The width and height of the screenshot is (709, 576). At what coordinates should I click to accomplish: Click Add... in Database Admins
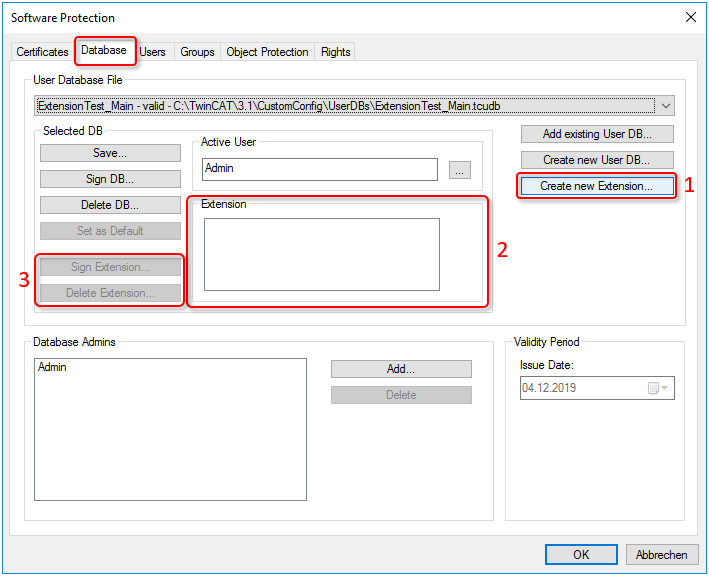click(x=401, y=369)
